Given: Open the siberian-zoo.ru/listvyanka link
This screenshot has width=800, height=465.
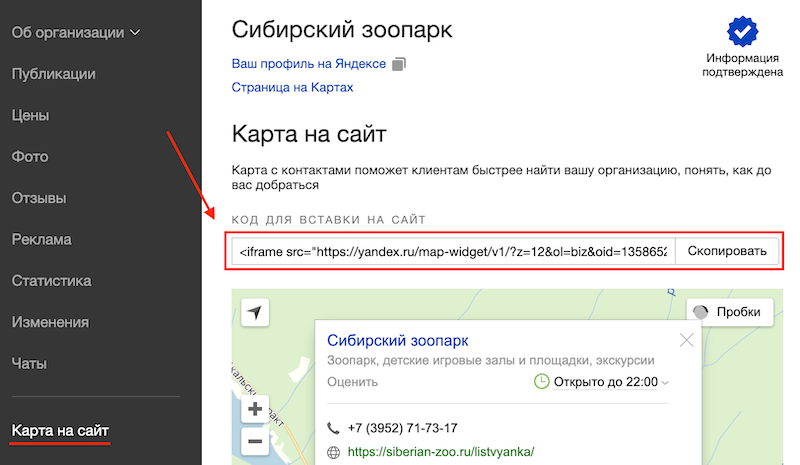Looking at the screenshot, I should (441, 452).
